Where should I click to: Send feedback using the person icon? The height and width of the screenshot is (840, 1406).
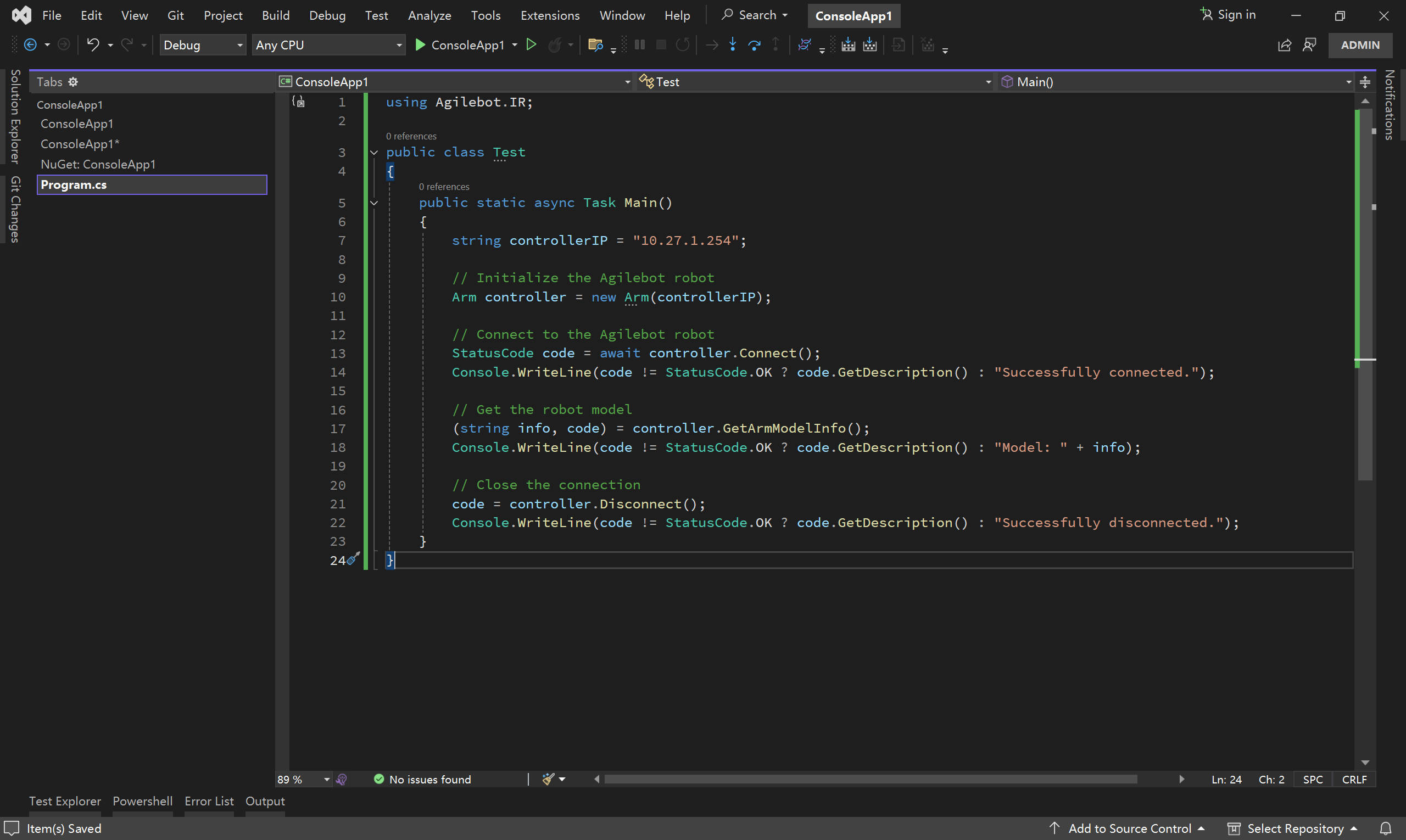click(x=1310, y=44)
